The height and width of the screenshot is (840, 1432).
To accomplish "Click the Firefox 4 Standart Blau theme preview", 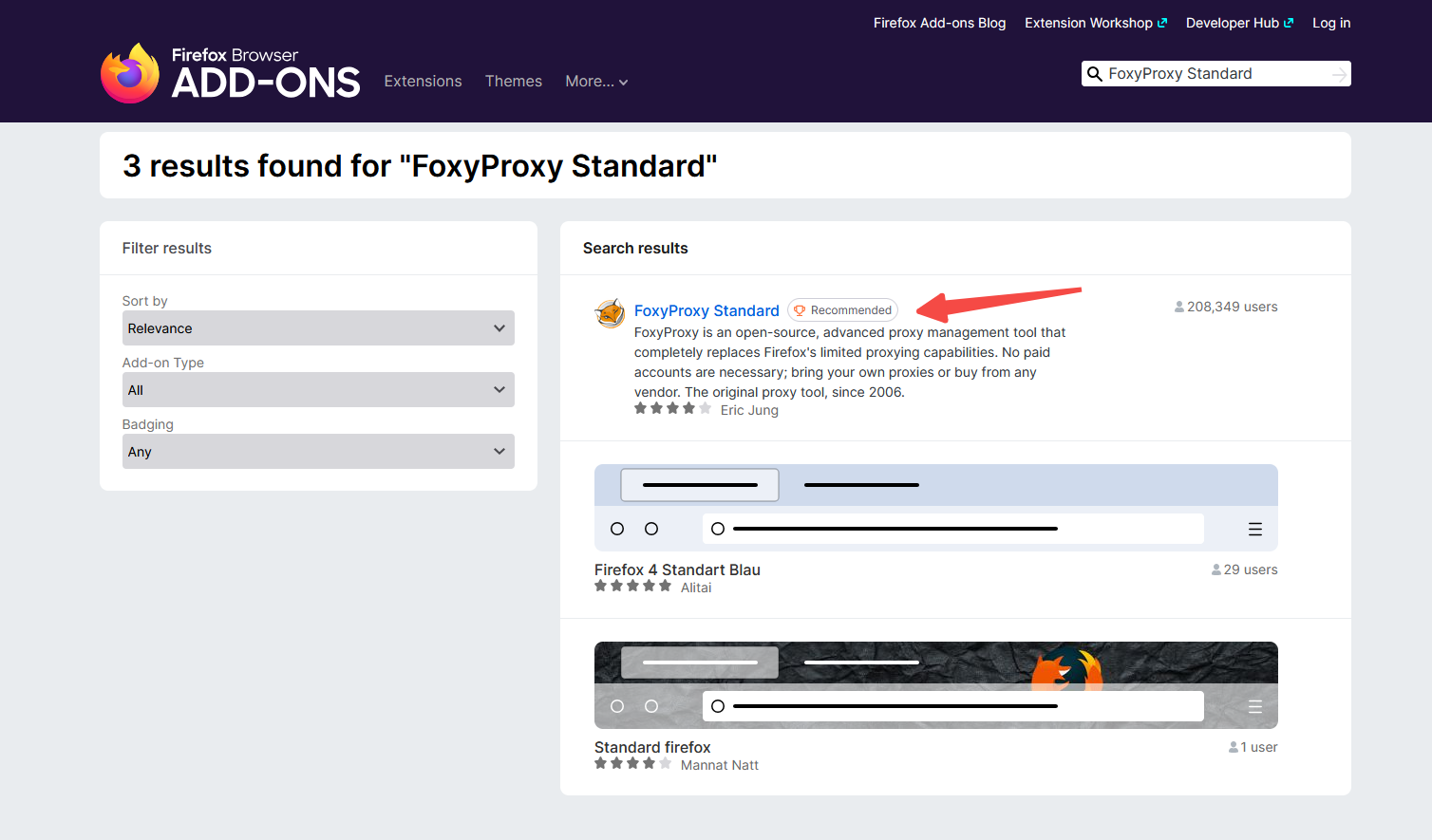I will (x=935, y=508).
